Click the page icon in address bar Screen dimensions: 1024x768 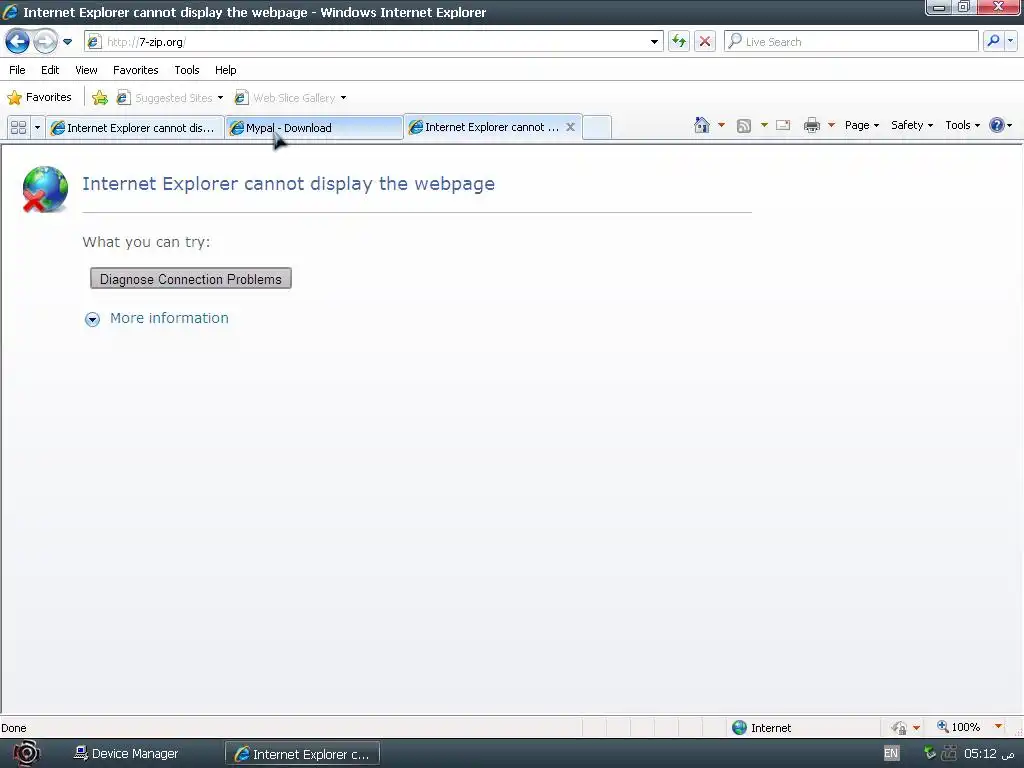(94, 42)
